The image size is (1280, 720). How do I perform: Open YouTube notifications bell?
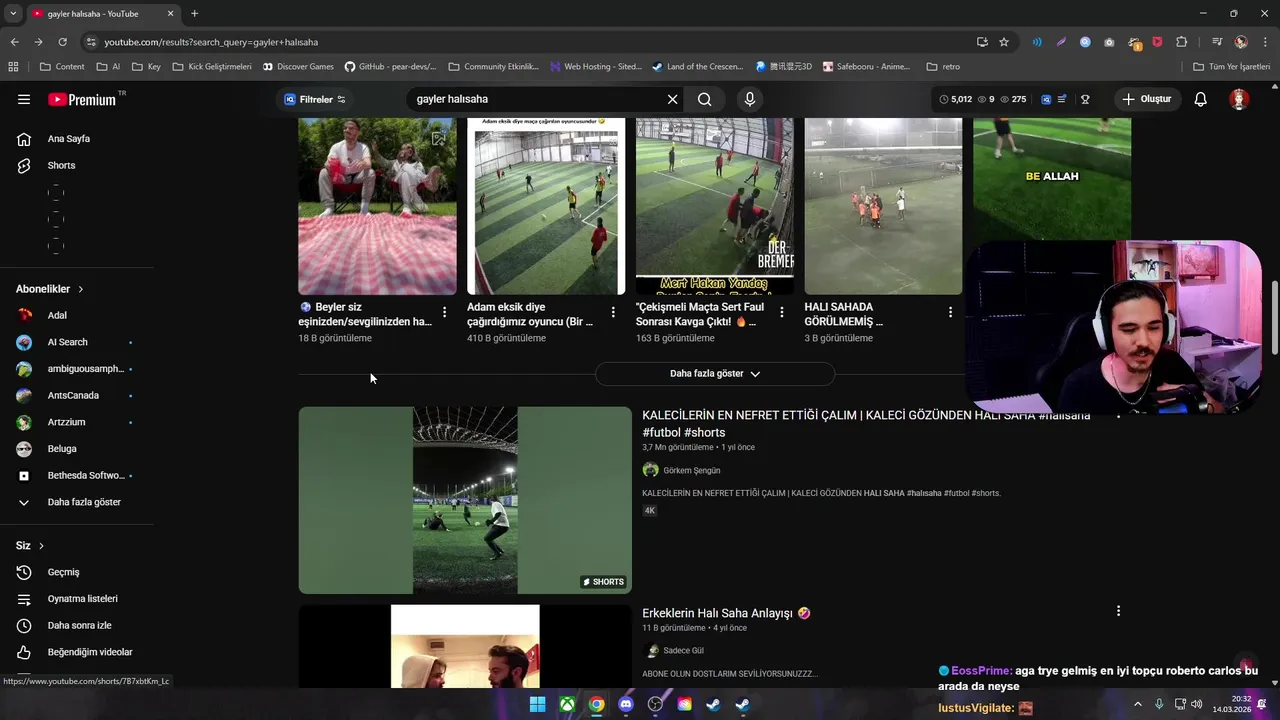1201,99
